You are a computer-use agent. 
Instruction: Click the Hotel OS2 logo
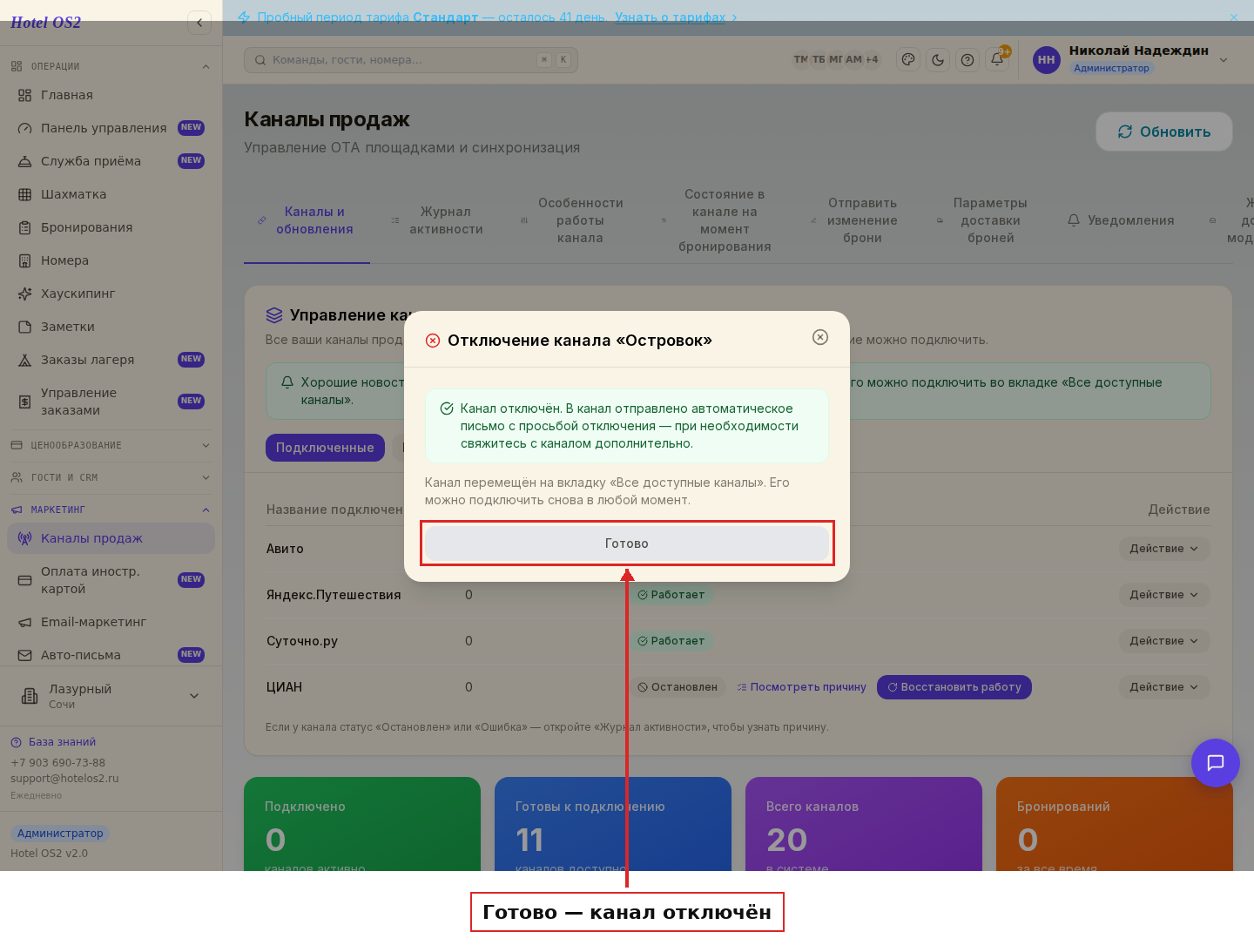pos(45,23)
